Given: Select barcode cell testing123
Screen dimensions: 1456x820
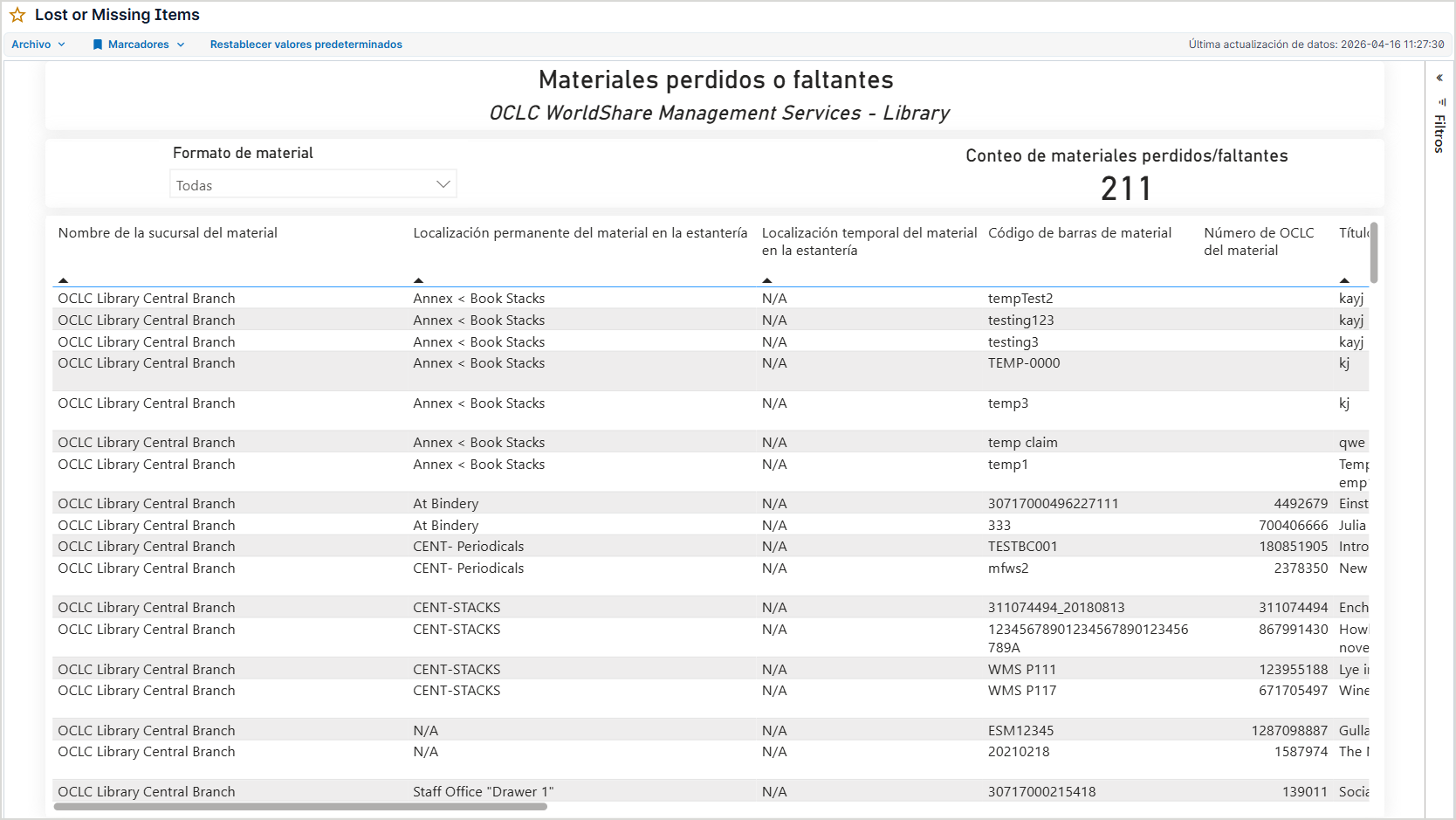Looking at the screenshot, I should coord(1020,320).
